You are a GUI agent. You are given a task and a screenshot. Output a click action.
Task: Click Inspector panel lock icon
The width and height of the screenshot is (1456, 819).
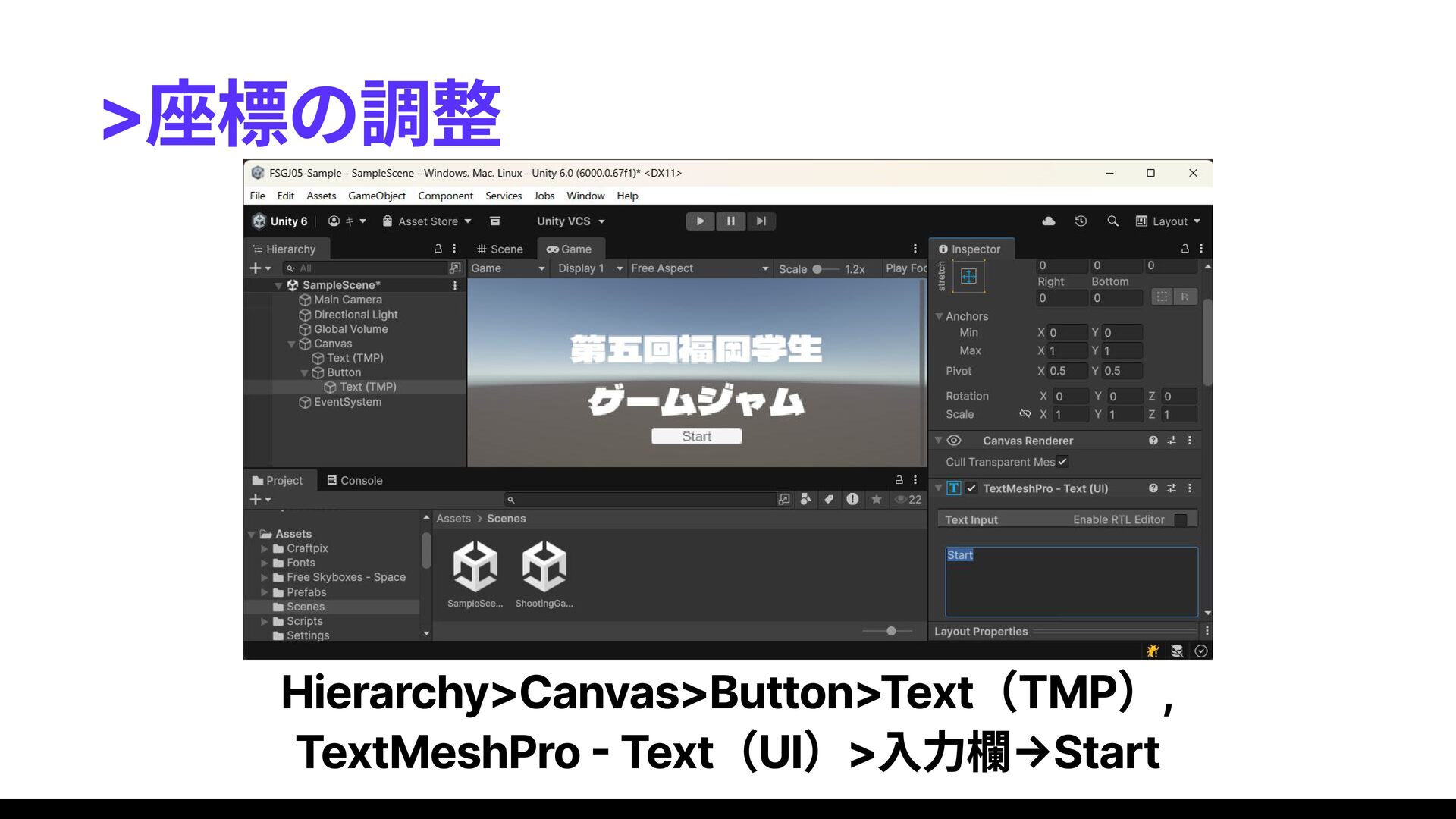pos(1185,249)
